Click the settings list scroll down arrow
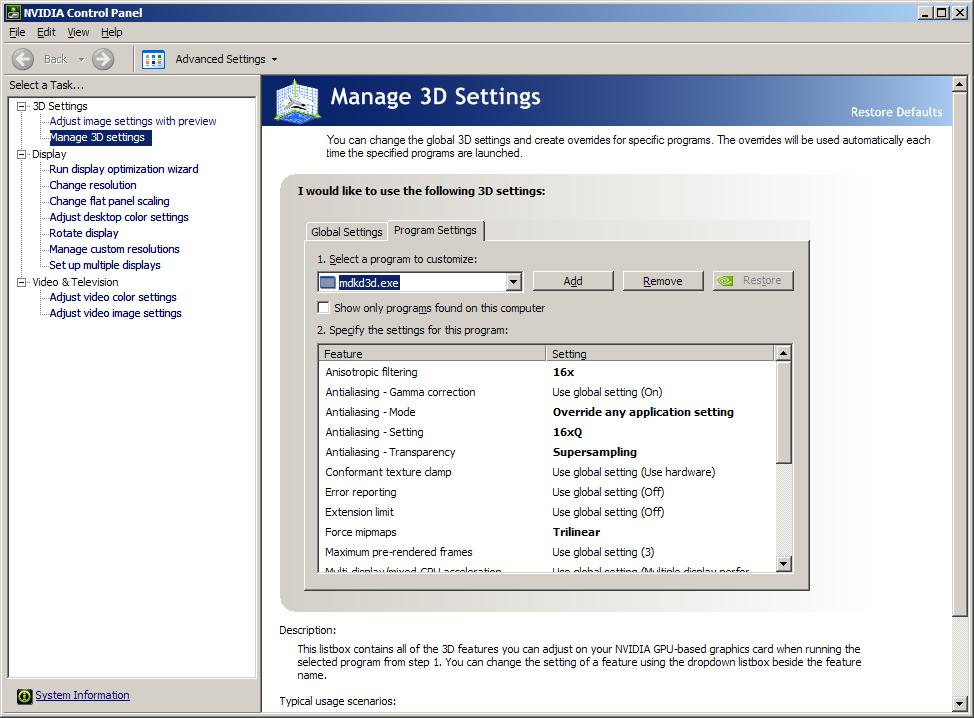 (x=783, y=564)
